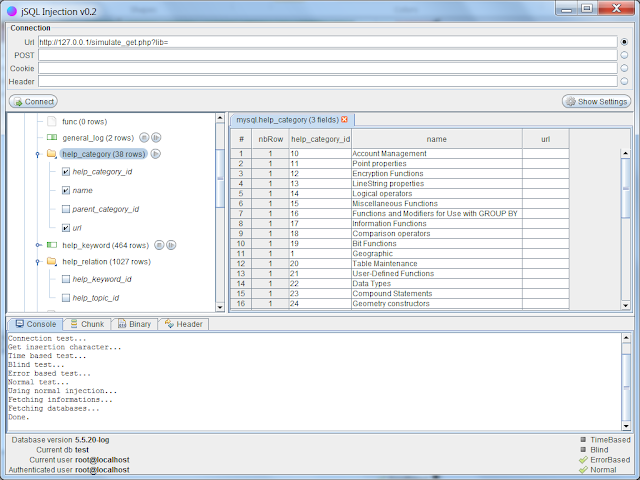
Task: Uncheck the help_category_id column checkbox
Action: click(66, 172)
